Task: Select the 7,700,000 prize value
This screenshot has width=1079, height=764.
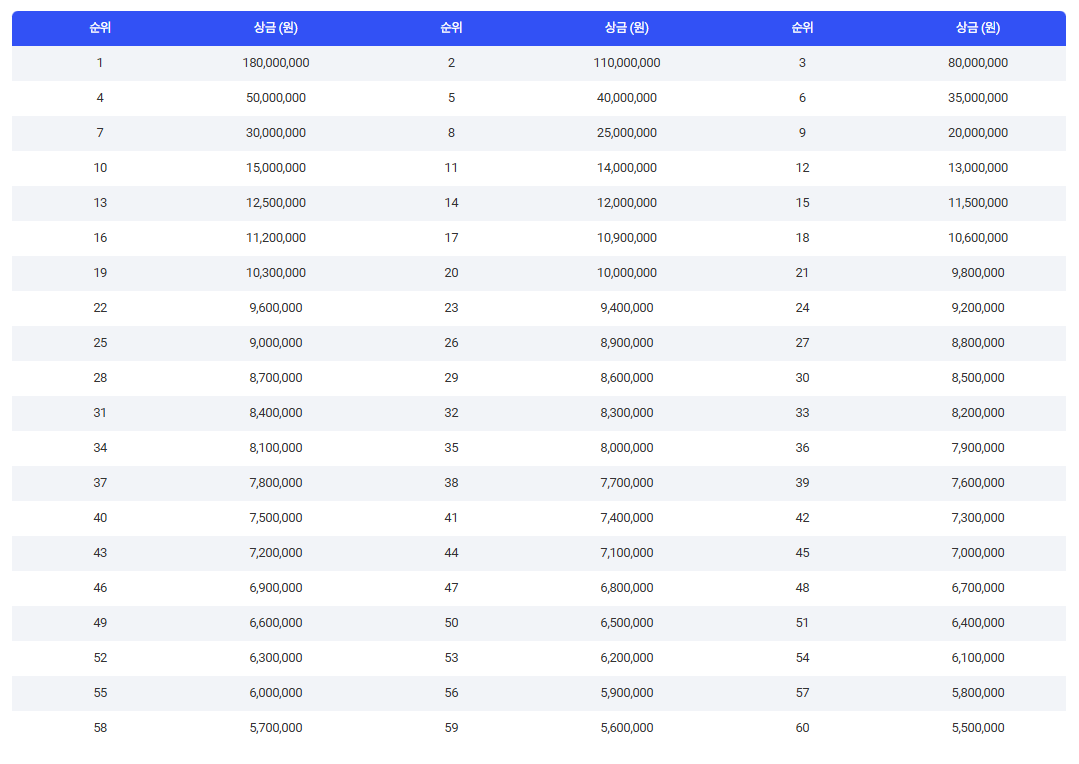Action: click(626, 483)
